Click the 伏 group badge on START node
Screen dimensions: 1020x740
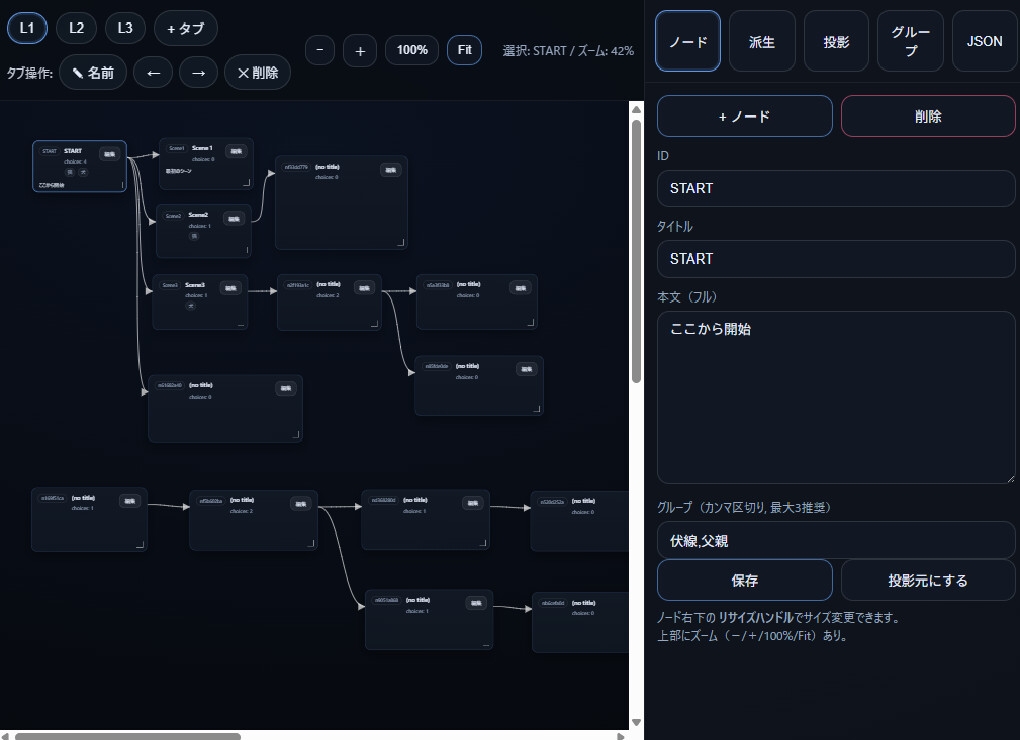70,173
